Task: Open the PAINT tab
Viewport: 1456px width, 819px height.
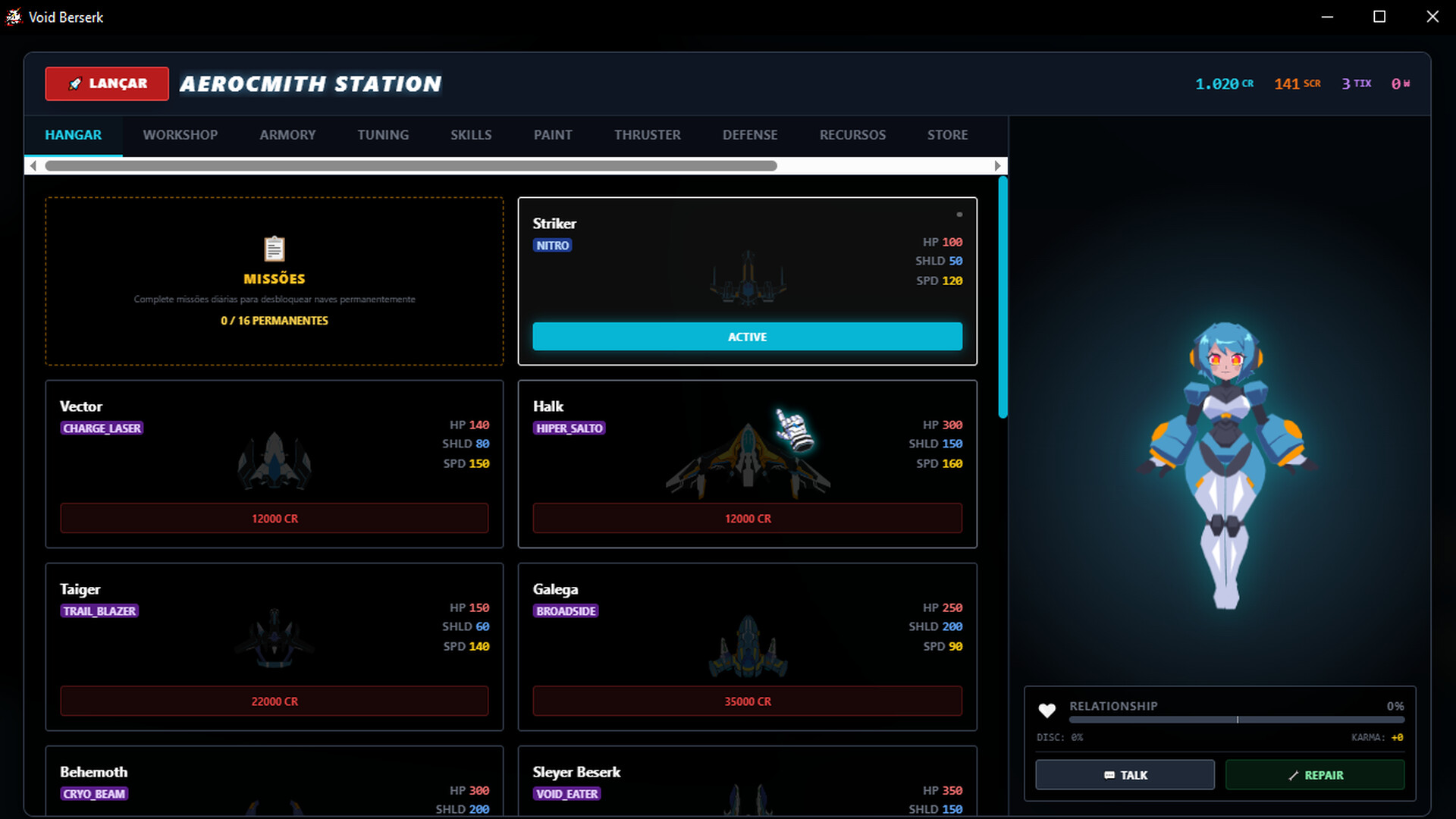Action: [553, 135]
